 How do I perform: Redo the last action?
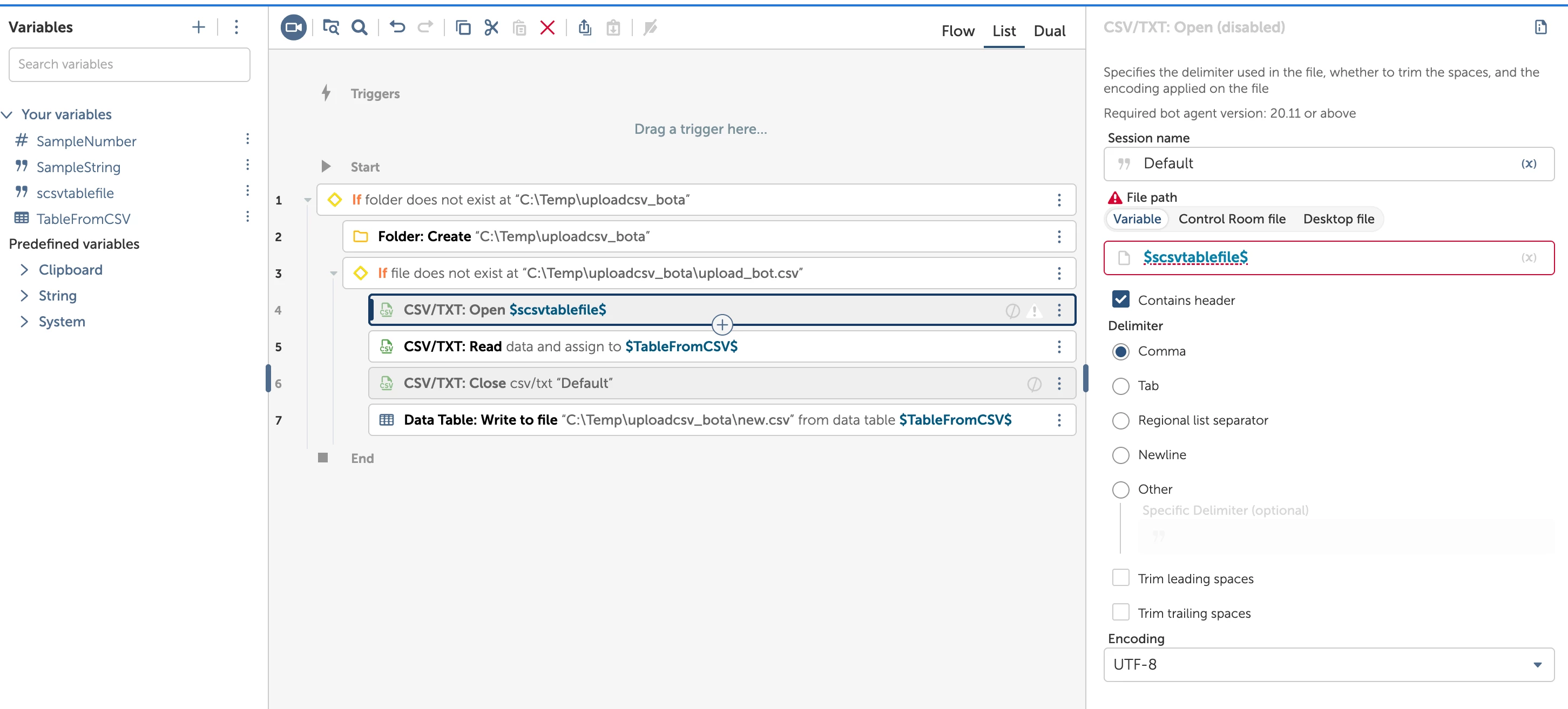425,27
